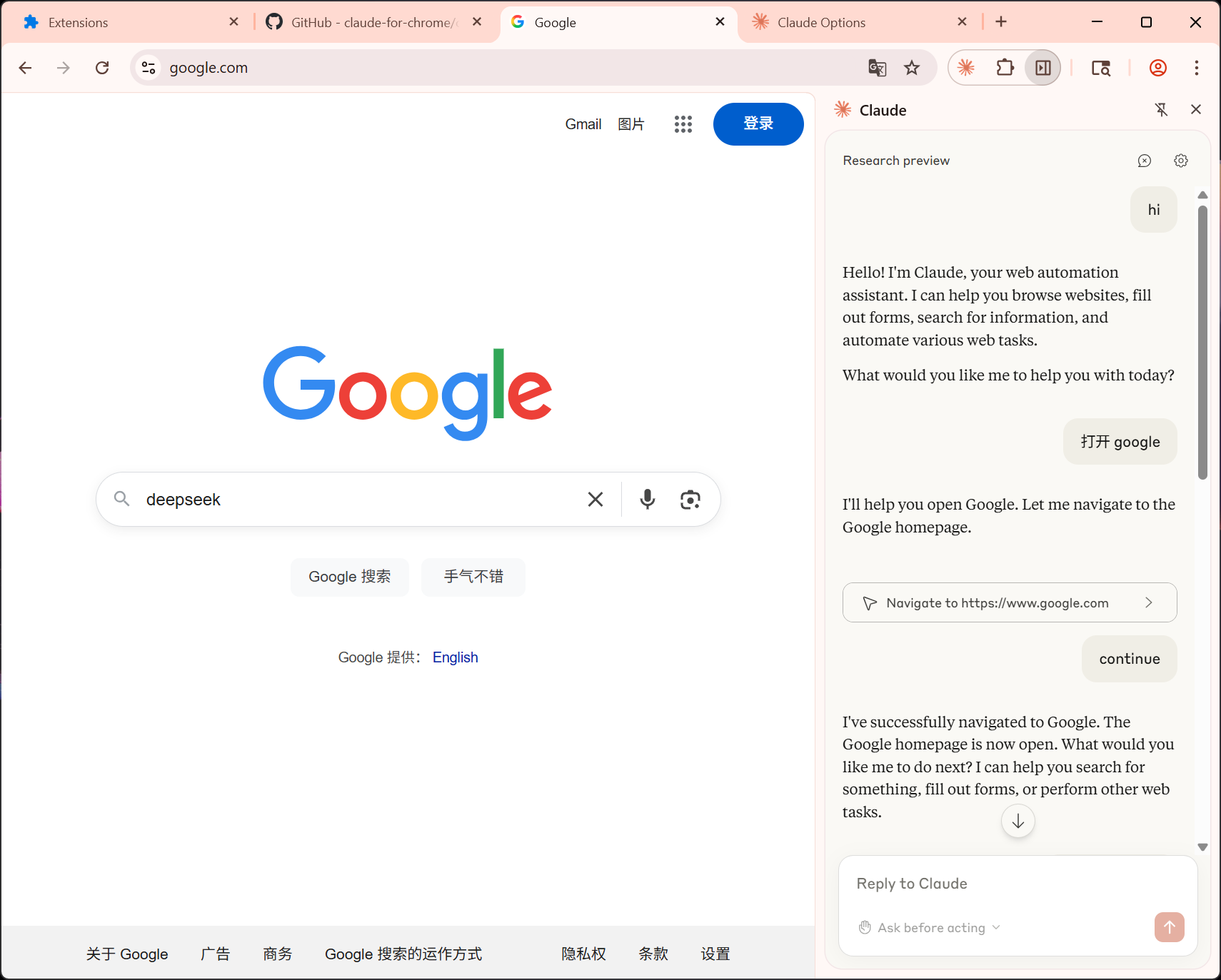The width and height of the screenshot is (1221, 980).
Task: Send message with the arrow button
Action: (x=1170, y=927)
